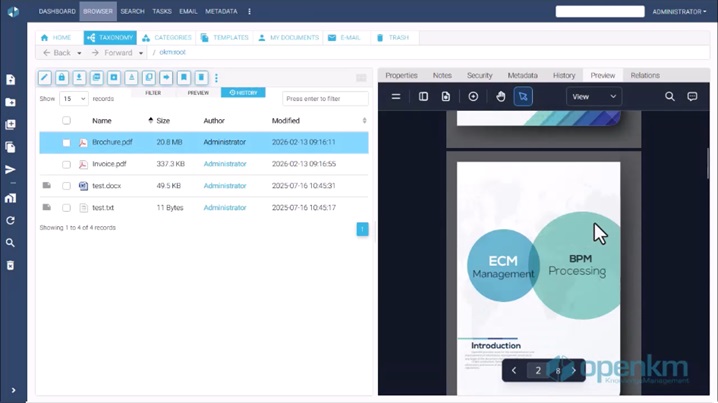
Task: Check the Invoice.pdf row checkbox
Action: 66,164
